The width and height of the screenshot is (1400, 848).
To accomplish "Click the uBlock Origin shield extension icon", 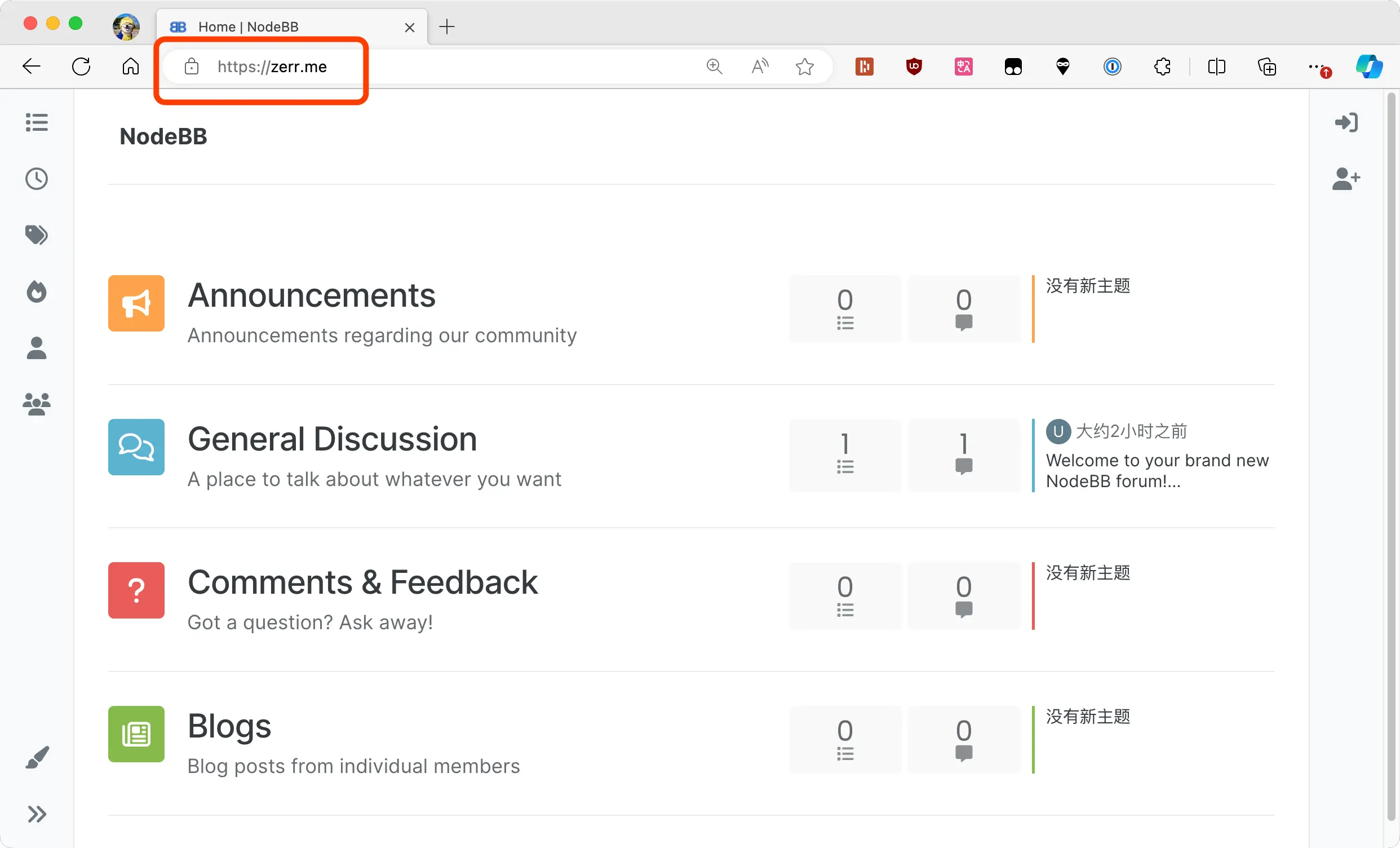I will [914, 67].
